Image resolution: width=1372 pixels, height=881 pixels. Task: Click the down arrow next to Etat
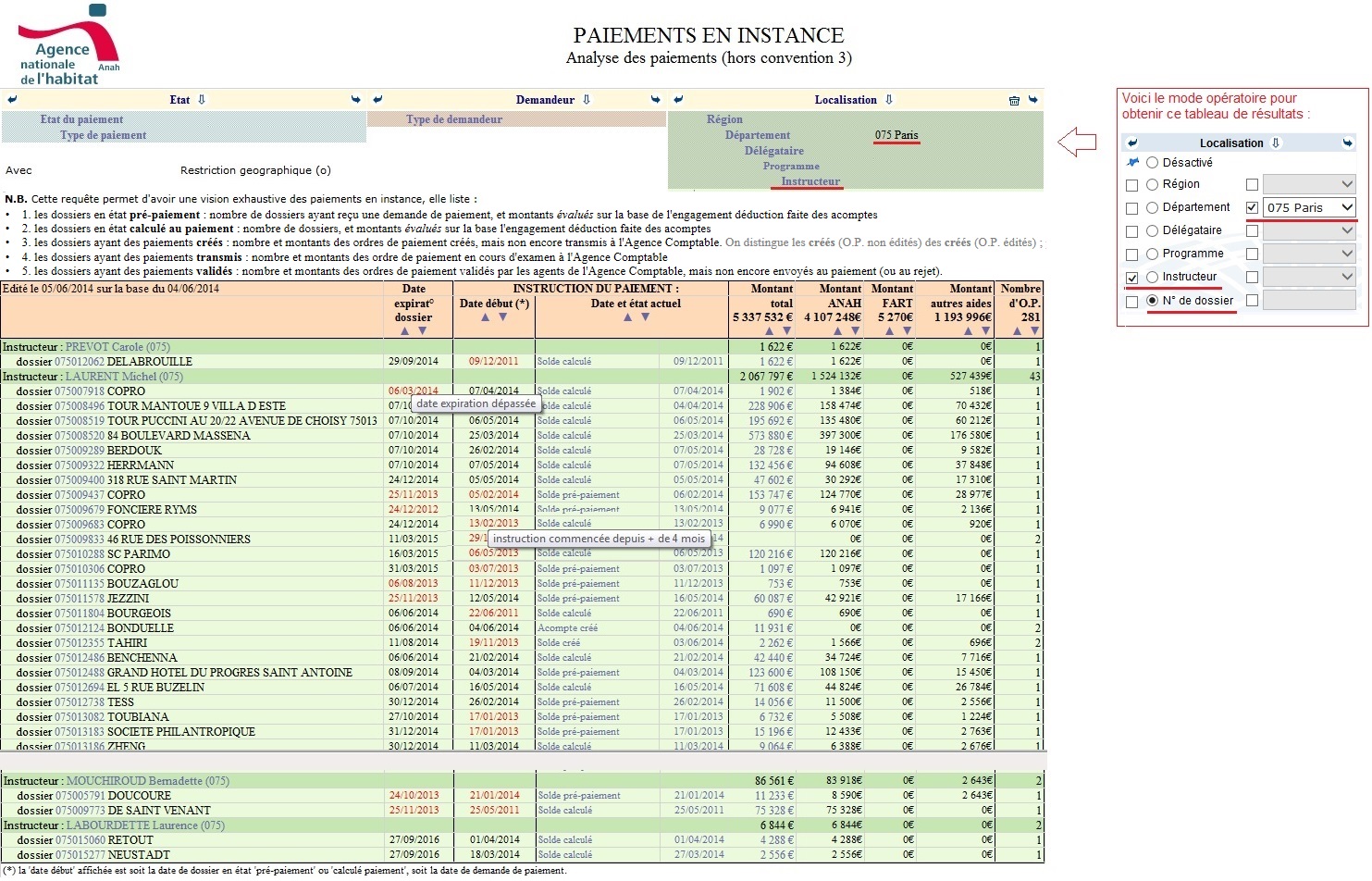[202, 100]
